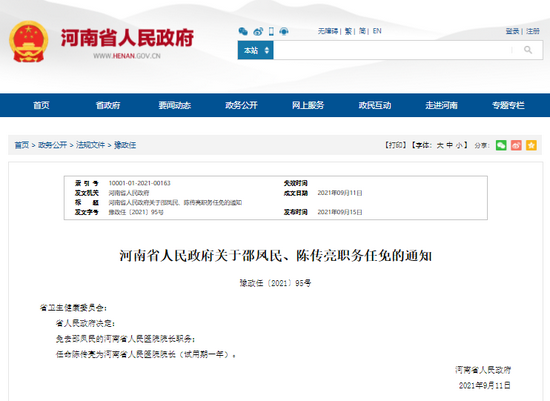Set font size to 大
Screen dimensions: 550x401
(440, 145)
